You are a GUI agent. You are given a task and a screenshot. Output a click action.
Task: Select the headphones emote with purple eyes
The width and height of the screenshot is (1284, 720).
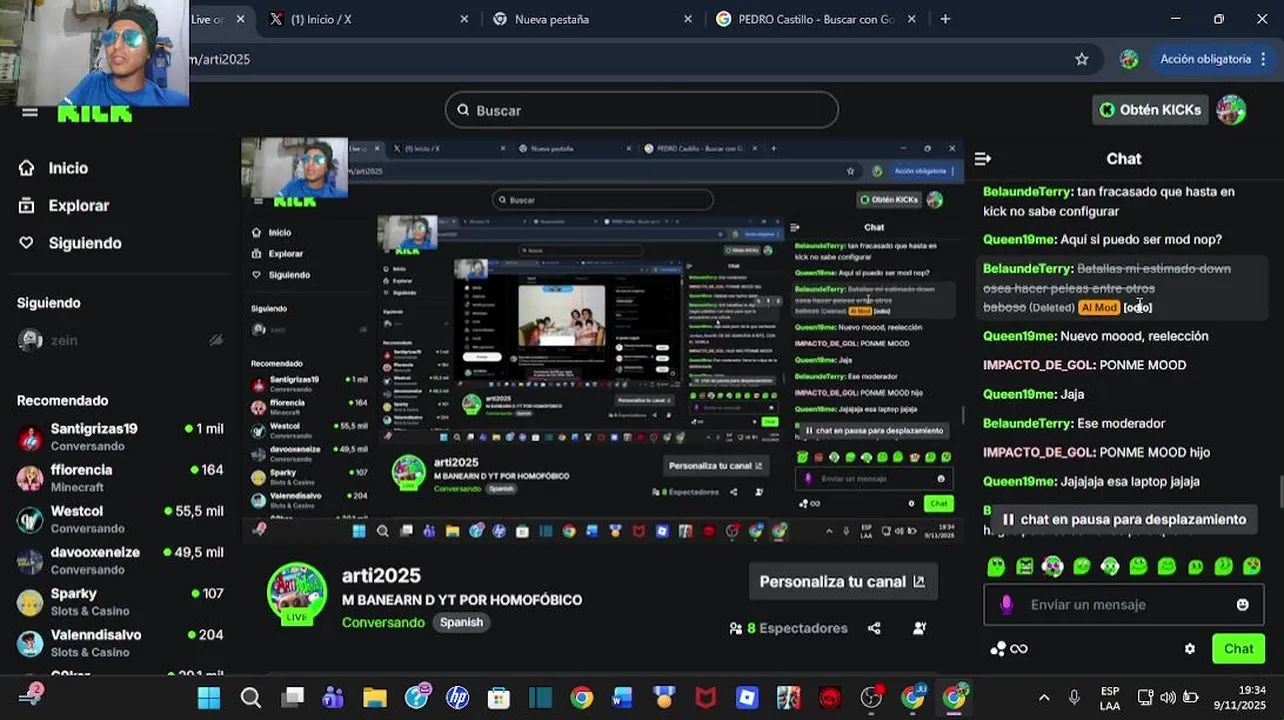(1052, 567)
